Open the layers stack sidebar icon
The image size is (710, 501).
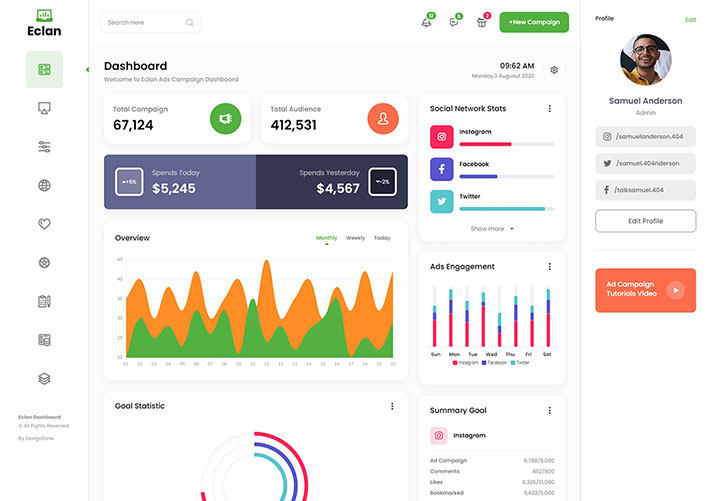(44, 379)
